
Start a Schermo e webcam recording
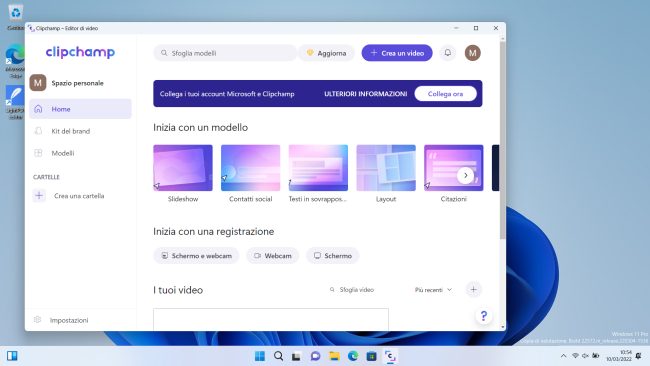(196, 256)
